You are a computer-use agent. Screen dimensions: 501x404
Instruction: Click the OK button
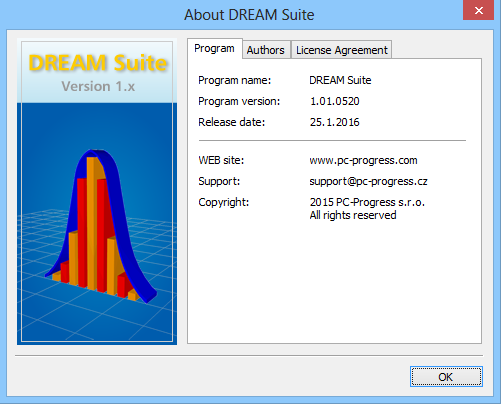point(446,377)
